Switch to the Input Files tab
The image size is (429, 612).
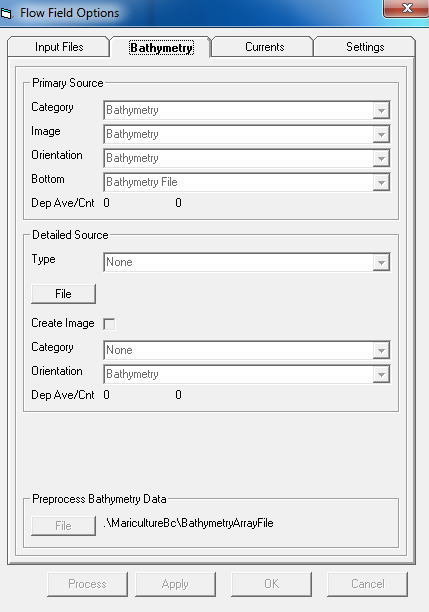coord(59,47)
